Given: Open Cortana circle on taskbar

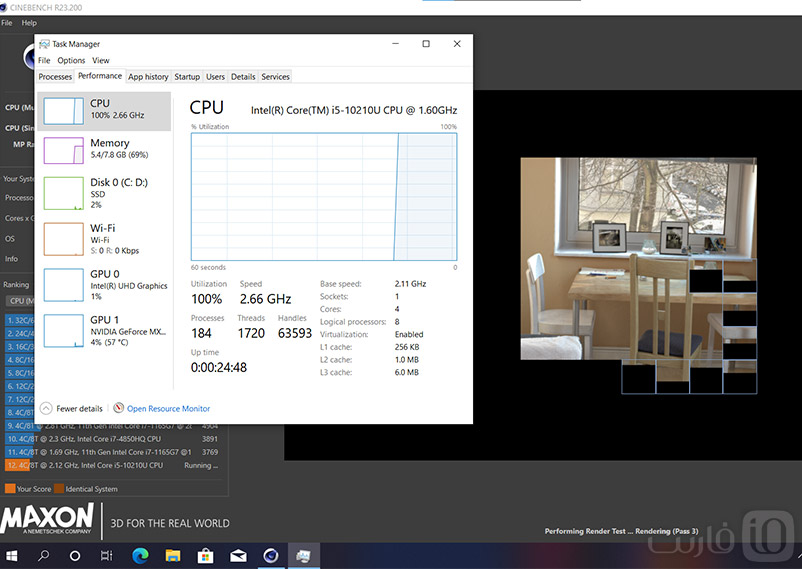Looking at the screenshot, I should coord(75,556).
